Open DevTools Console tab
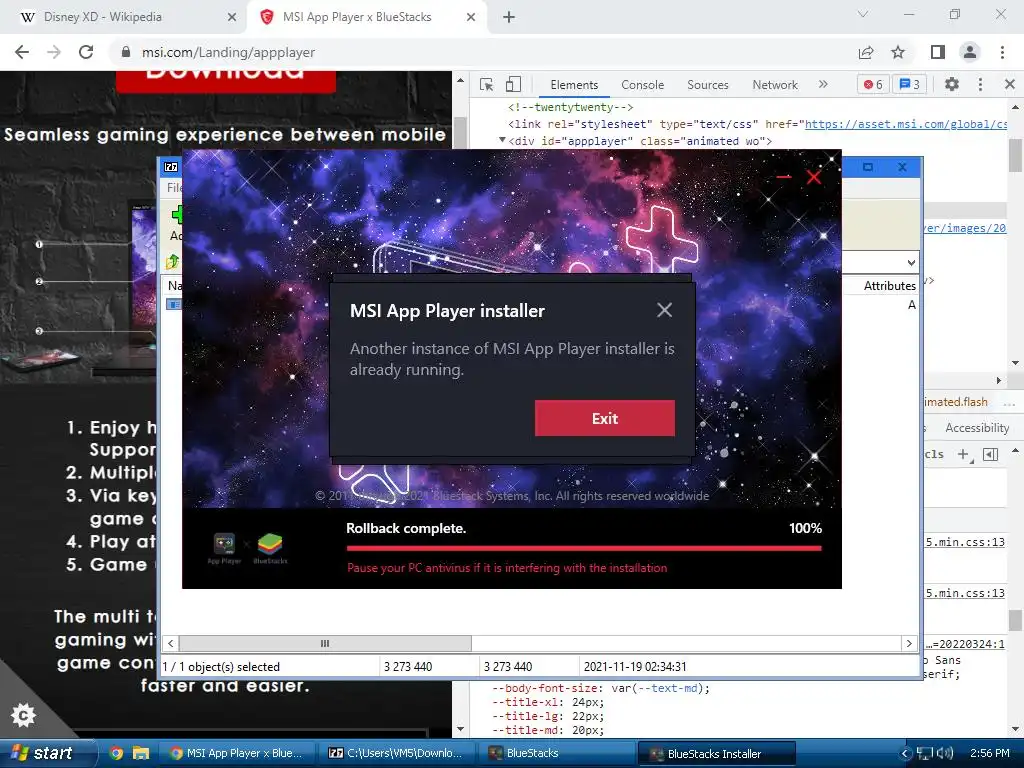This screenshot has height=768, width=1024. 643,85
